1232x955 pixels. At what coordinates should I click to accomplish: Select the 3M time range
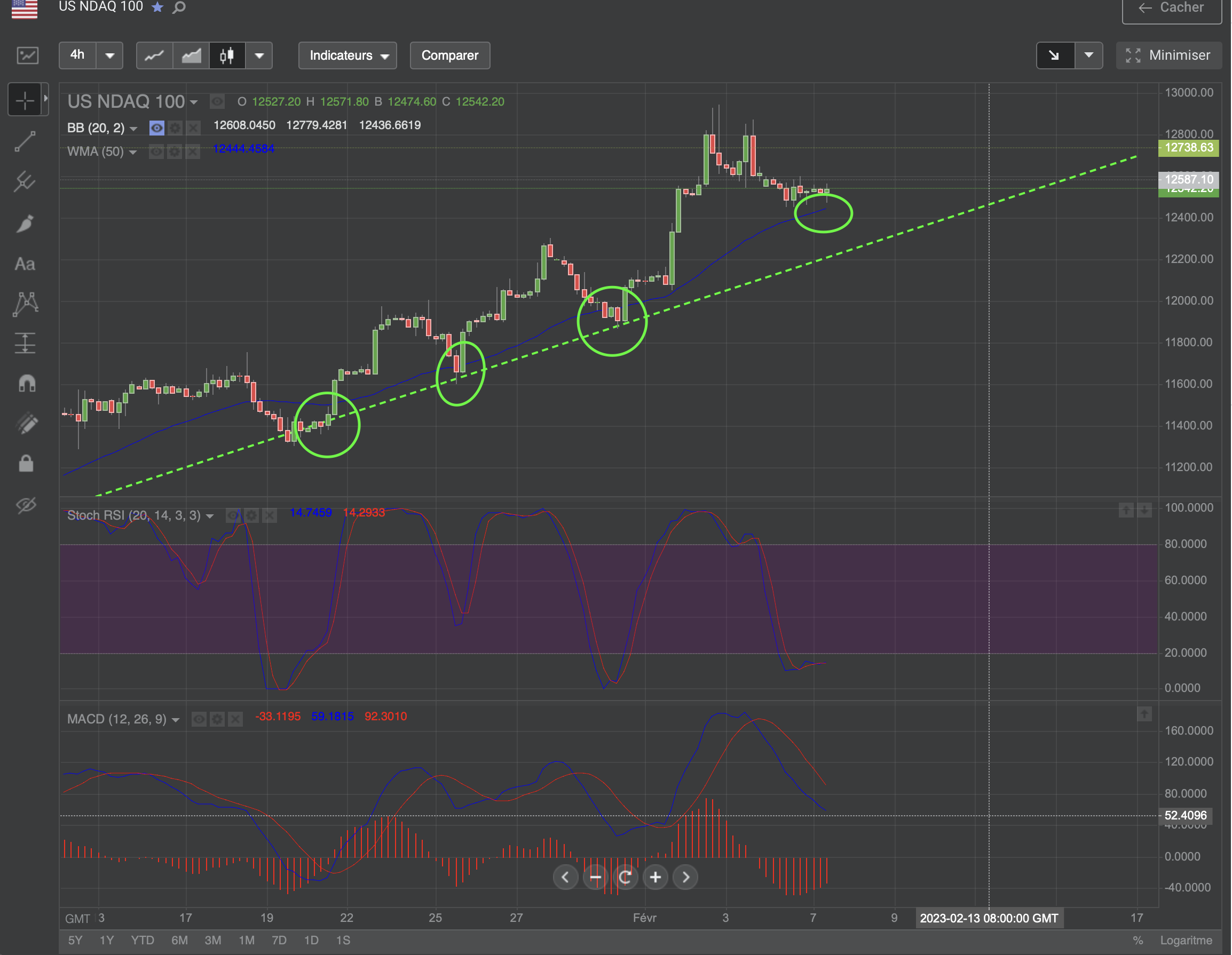(x=212, y=941)
